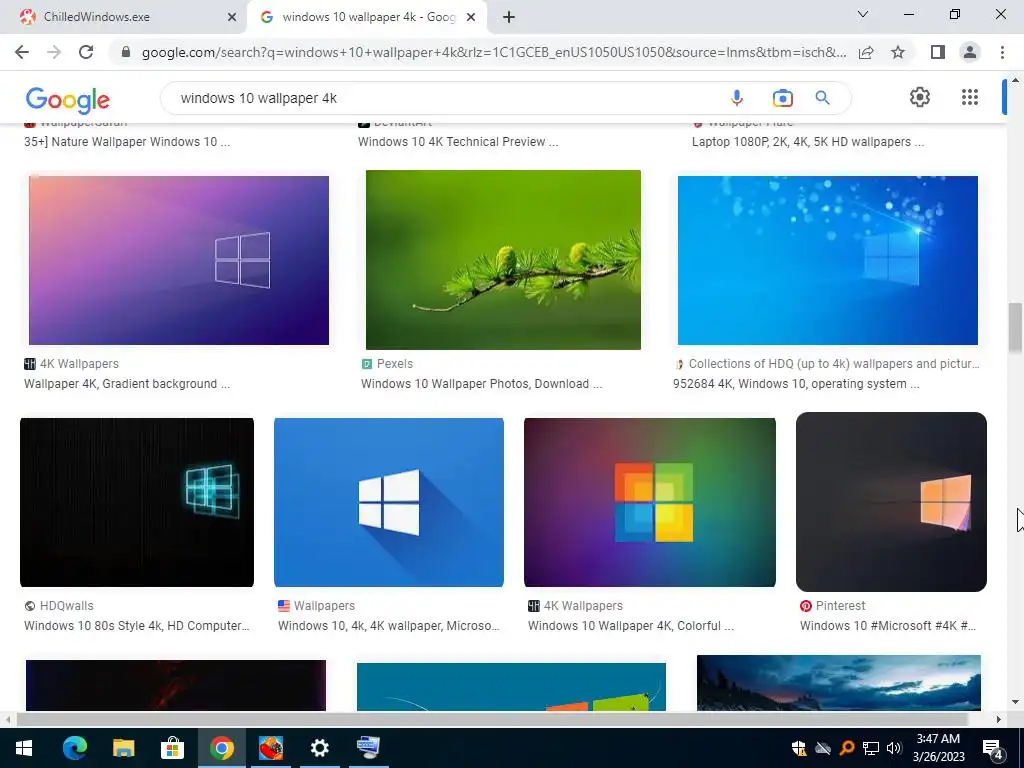The width and height of the screenshot is (1024, 768).
Task: Open the volume control in the tray
Action: click(x=894, y=748)
